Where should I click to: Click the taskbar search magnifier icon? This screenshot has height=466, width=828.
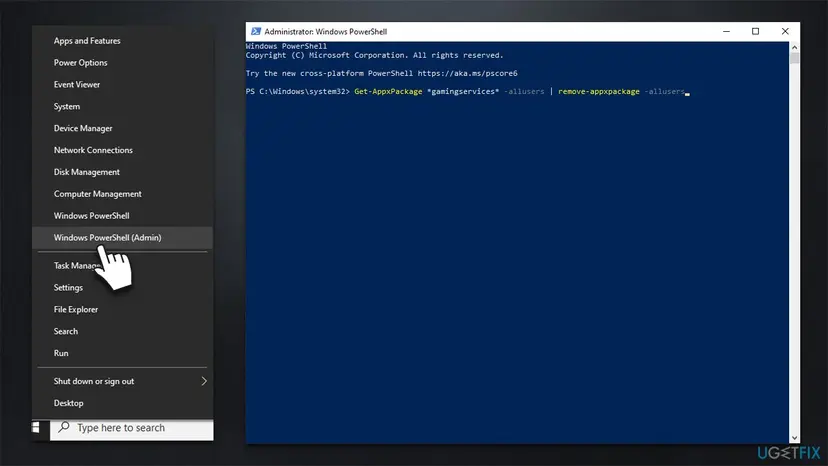64,427
